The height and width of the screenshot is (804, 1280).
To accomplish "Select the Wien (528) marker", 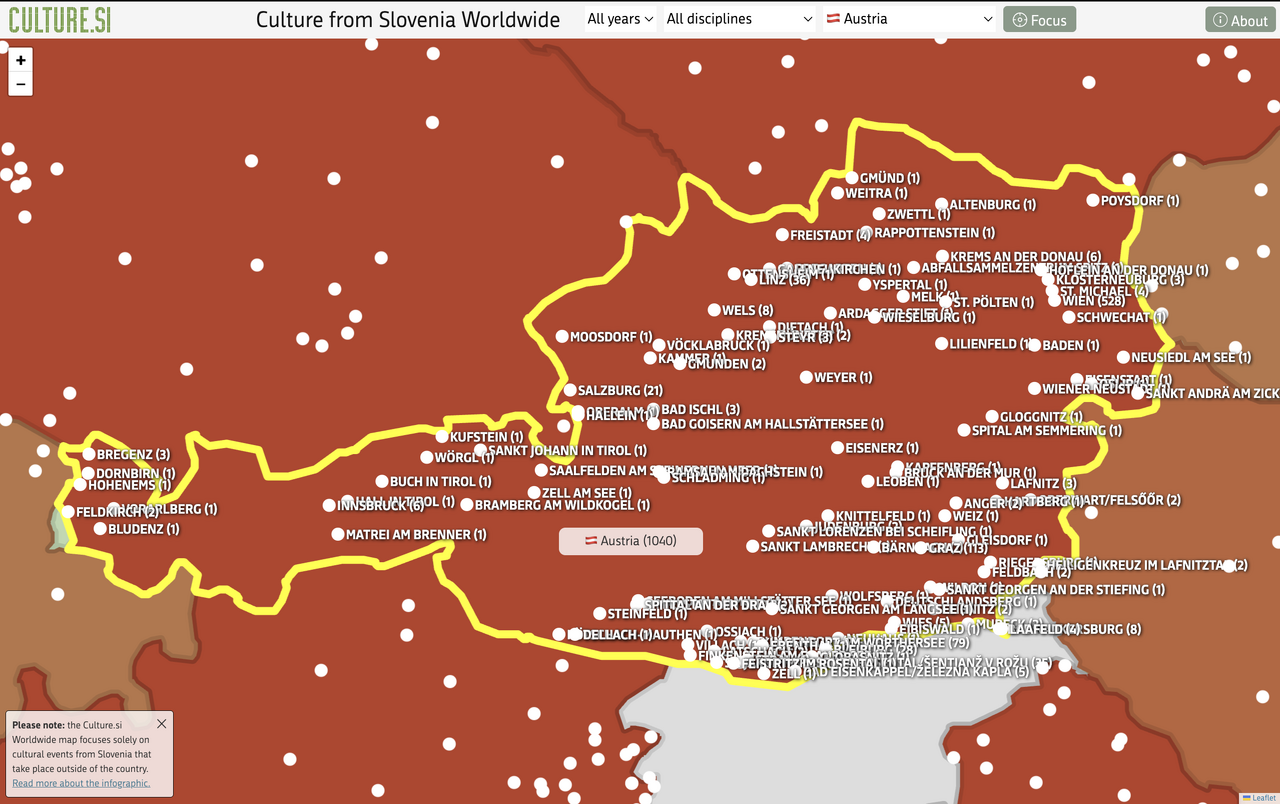I will point(1054,300).
